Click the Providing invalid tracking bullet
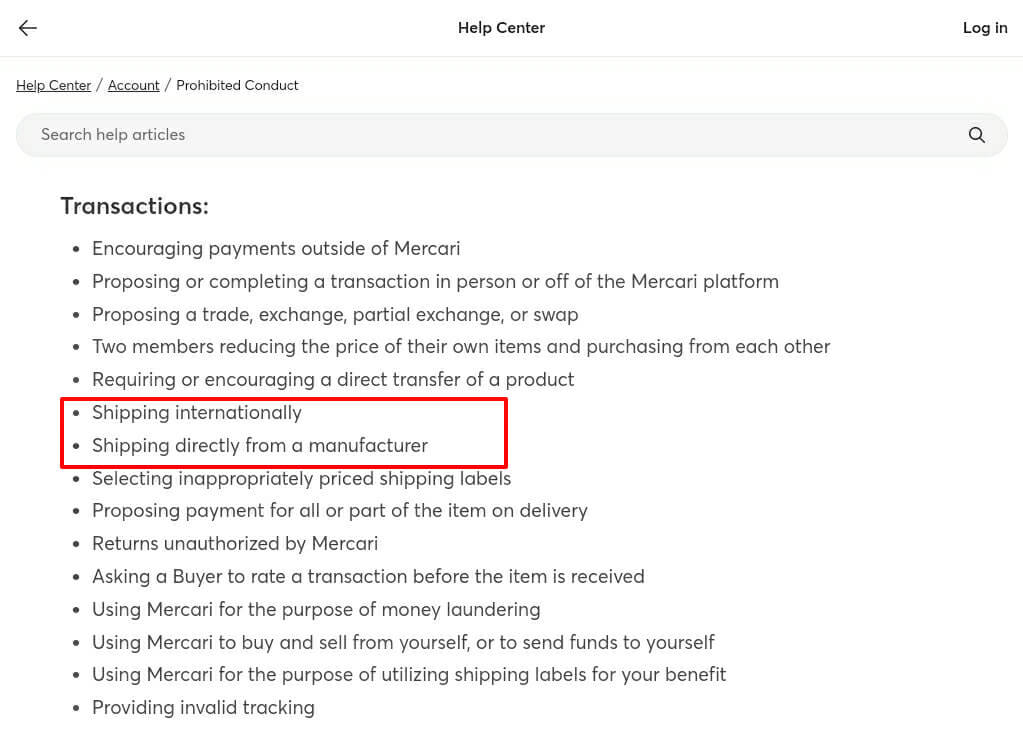The image size is (1023, 744). coord(203,707)
